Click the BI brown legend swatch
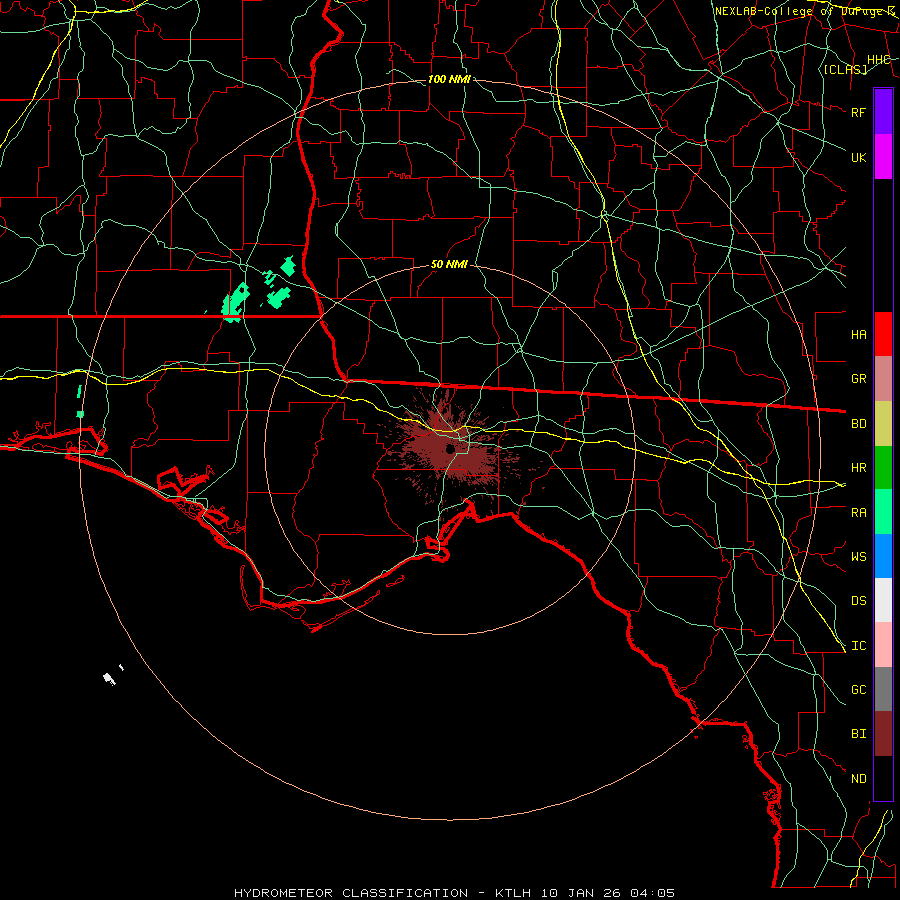 [883, 734]
